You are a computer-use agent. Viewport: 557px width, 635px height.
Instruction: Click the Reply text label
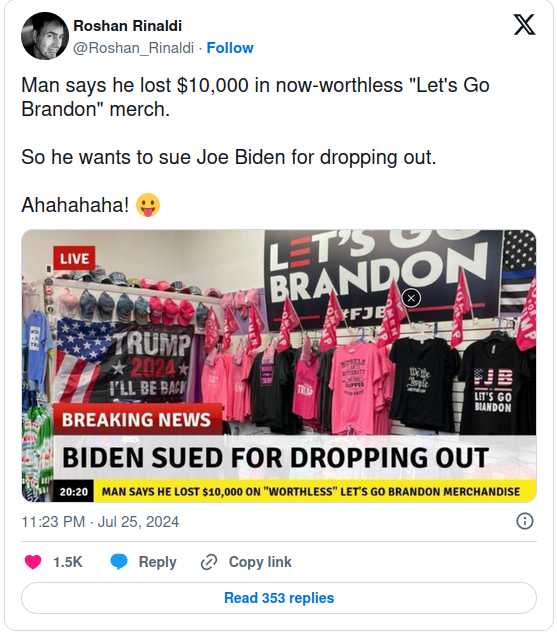158,562
